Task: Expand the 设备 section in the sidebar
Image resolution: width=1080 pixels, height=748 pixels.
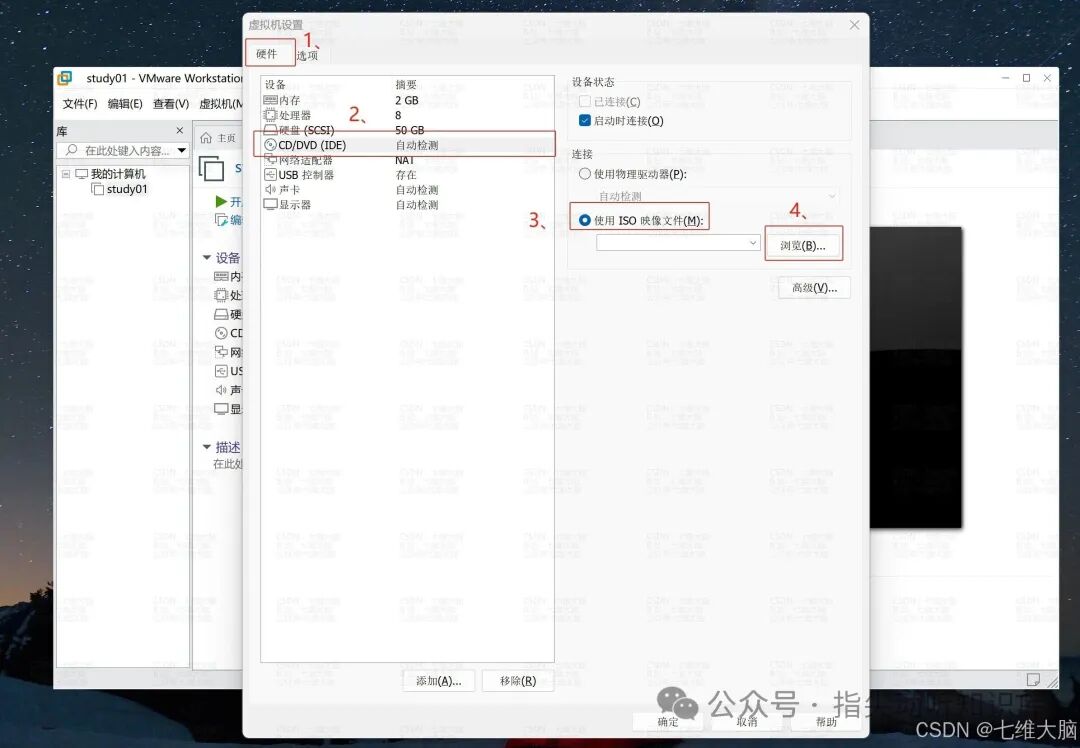Action: 207,257
